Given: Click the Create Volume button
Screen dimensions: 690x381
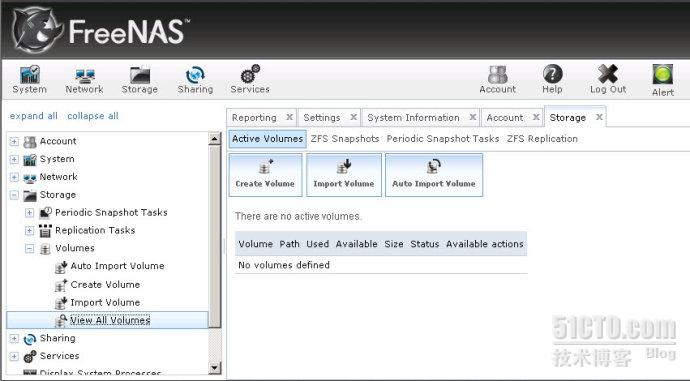Looking at the screenshot, I should (265, 175).
